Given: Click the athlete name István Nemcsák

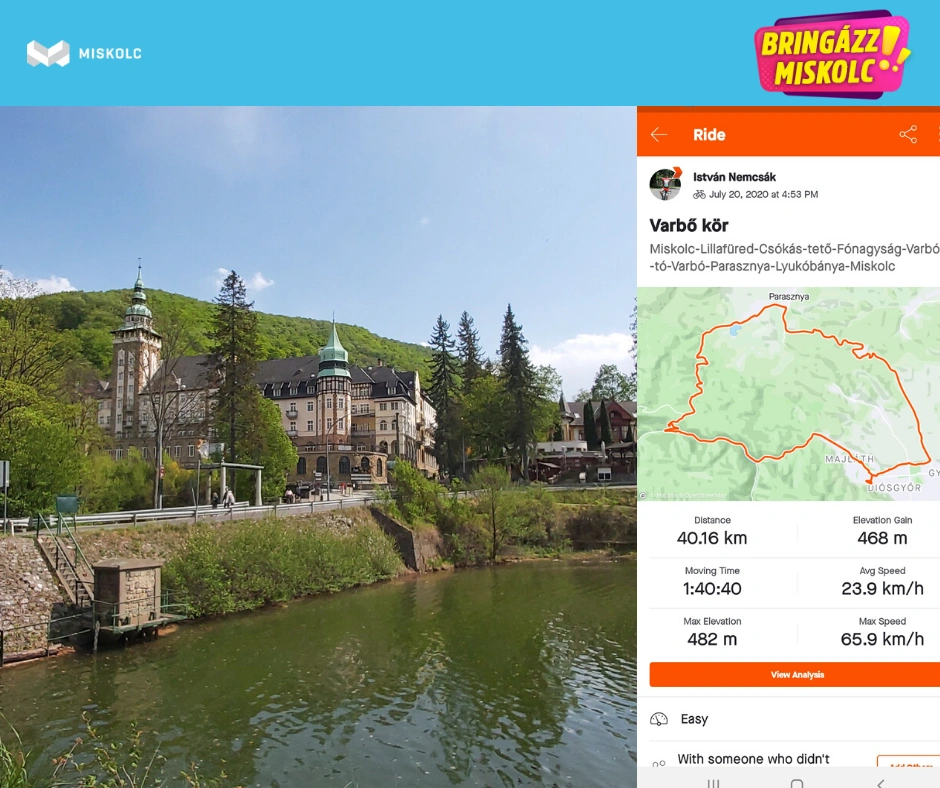Looking at the screenshot, I should tap(734, 177).
